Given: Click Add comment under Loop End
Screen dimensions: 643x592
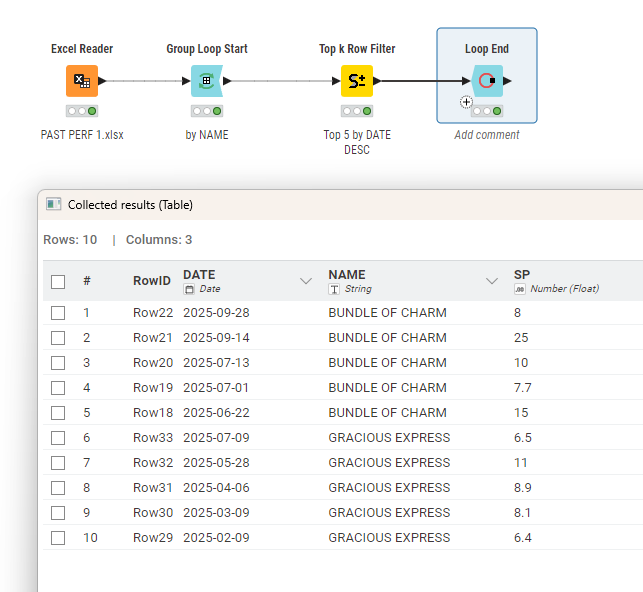Looking at the screenshot, I should (487, 135).
